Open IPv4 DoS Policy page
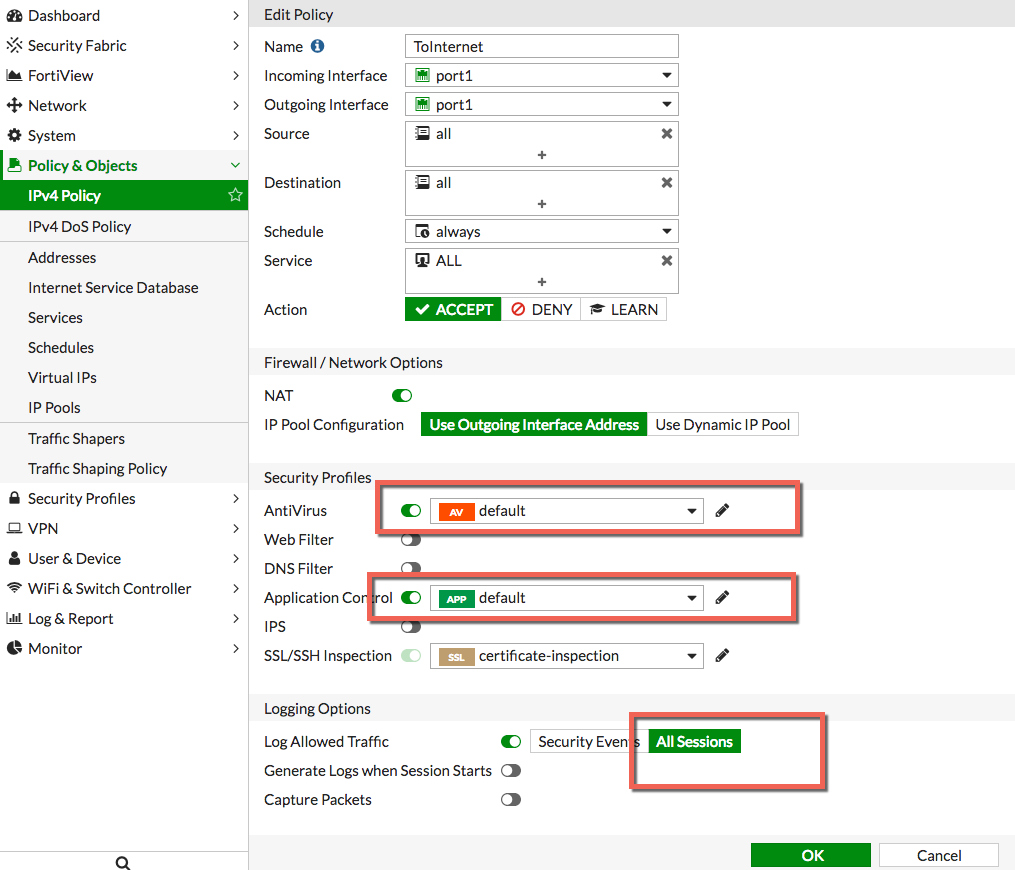 click(80, 226)
